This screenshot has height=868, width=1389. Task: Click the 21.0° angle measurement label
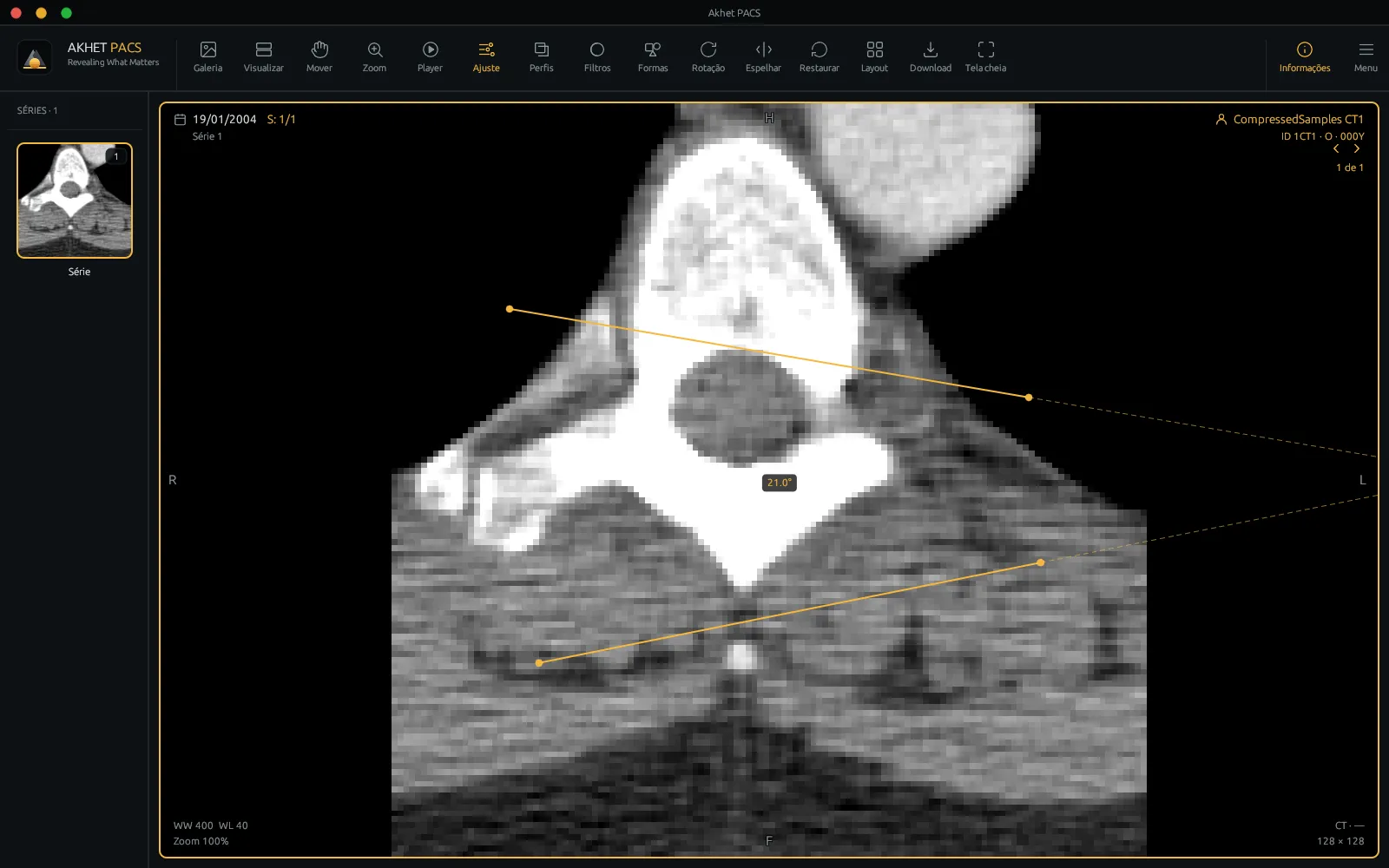(779, 483)
